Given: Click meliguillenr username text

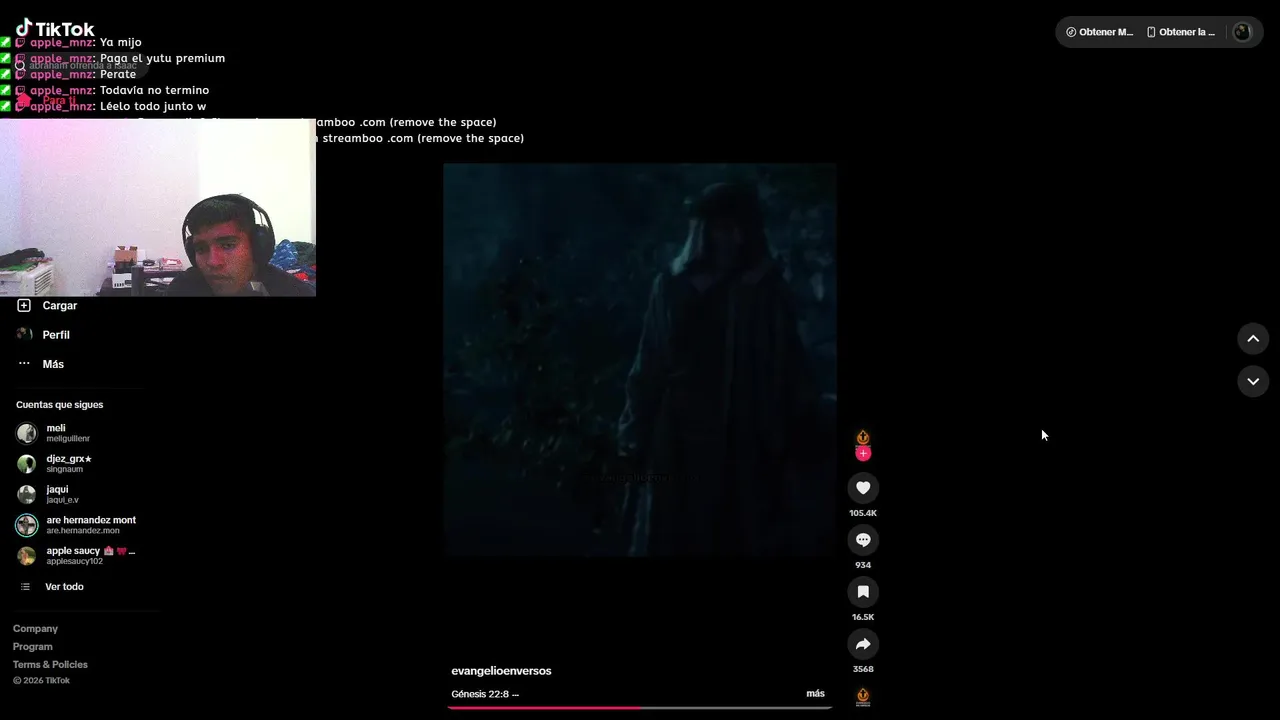Looking at the screenshot, I should pyautogui.click(x=68, y=439).
